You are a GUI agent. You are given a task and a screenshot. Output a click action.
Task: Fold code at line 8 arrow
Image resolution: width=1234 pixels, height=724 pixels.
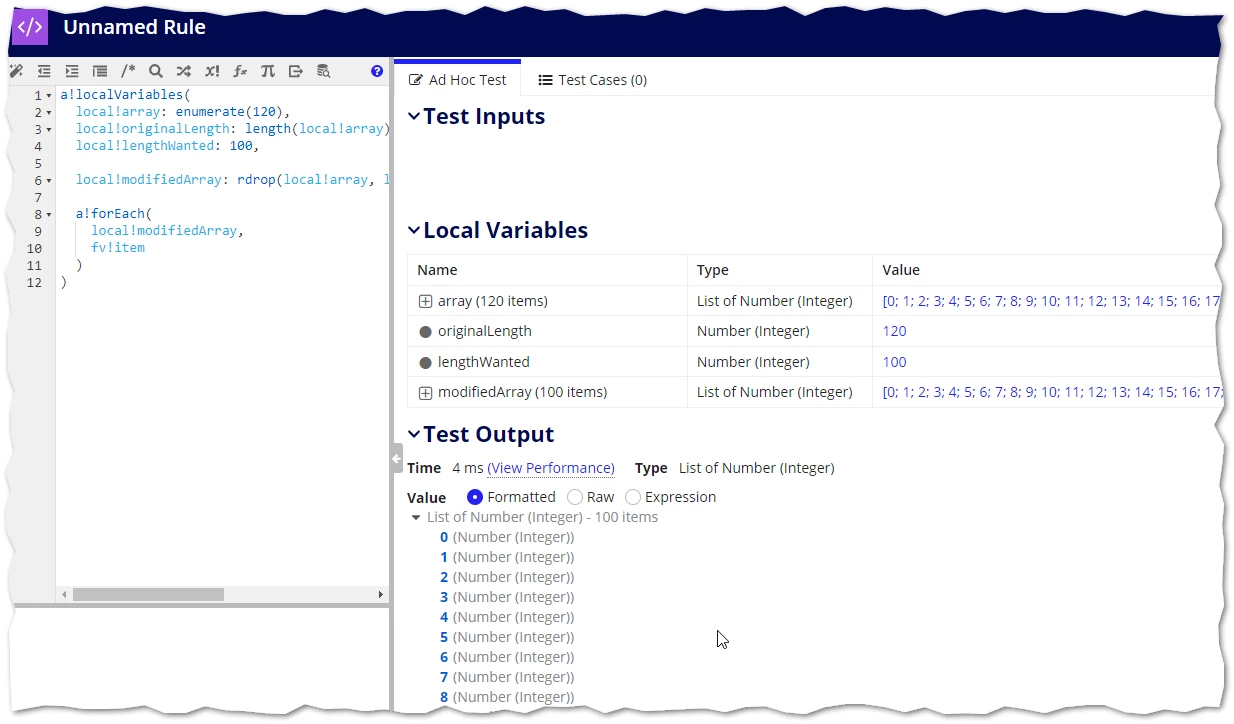(x=49, y=214)
